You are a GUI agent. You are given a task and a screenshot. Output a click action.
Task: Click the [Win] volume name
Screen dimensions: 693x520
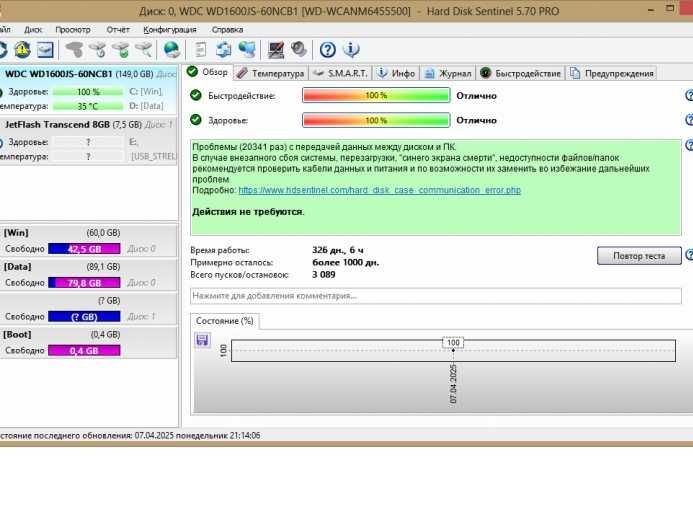[x=15, y=232]
